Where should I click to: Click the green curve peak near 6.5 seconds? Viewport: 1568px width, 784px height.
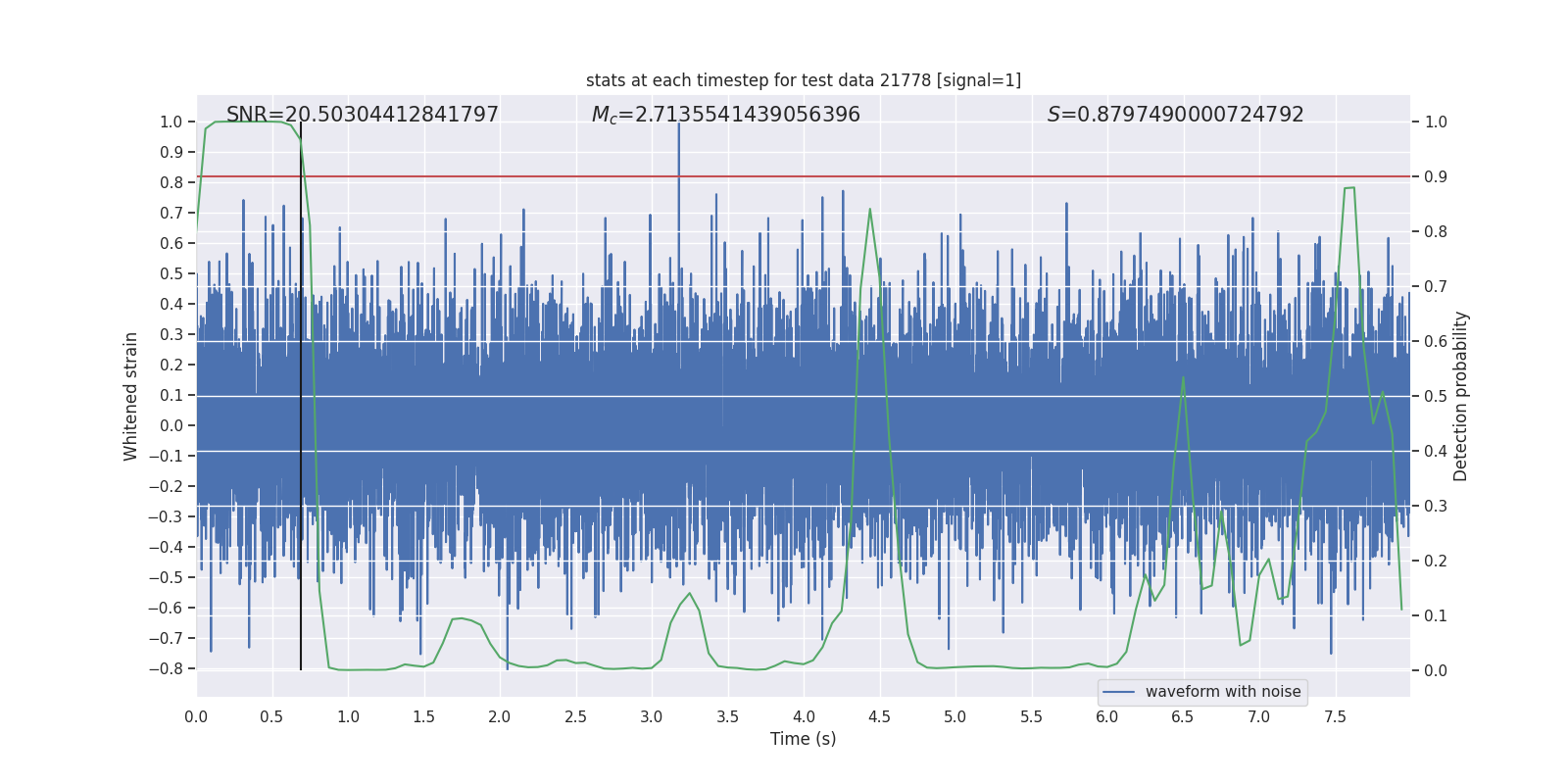click(1183, 377)
